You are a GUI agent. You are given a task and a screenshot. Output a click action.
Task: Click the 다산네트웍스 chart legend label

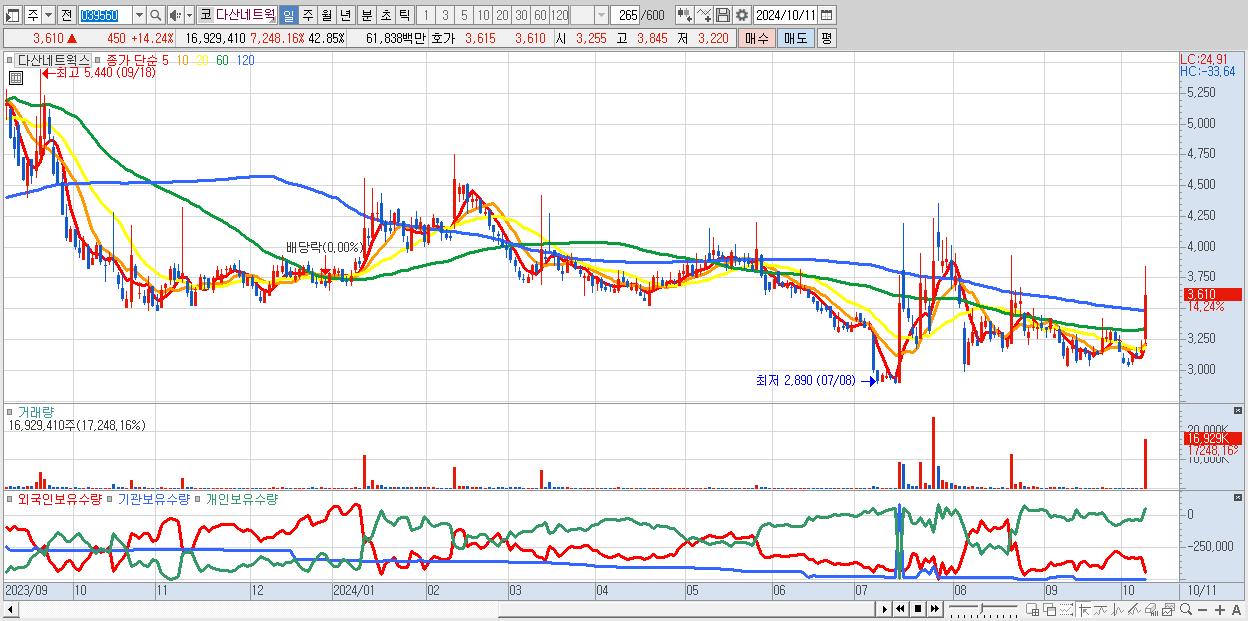[53, 60]
